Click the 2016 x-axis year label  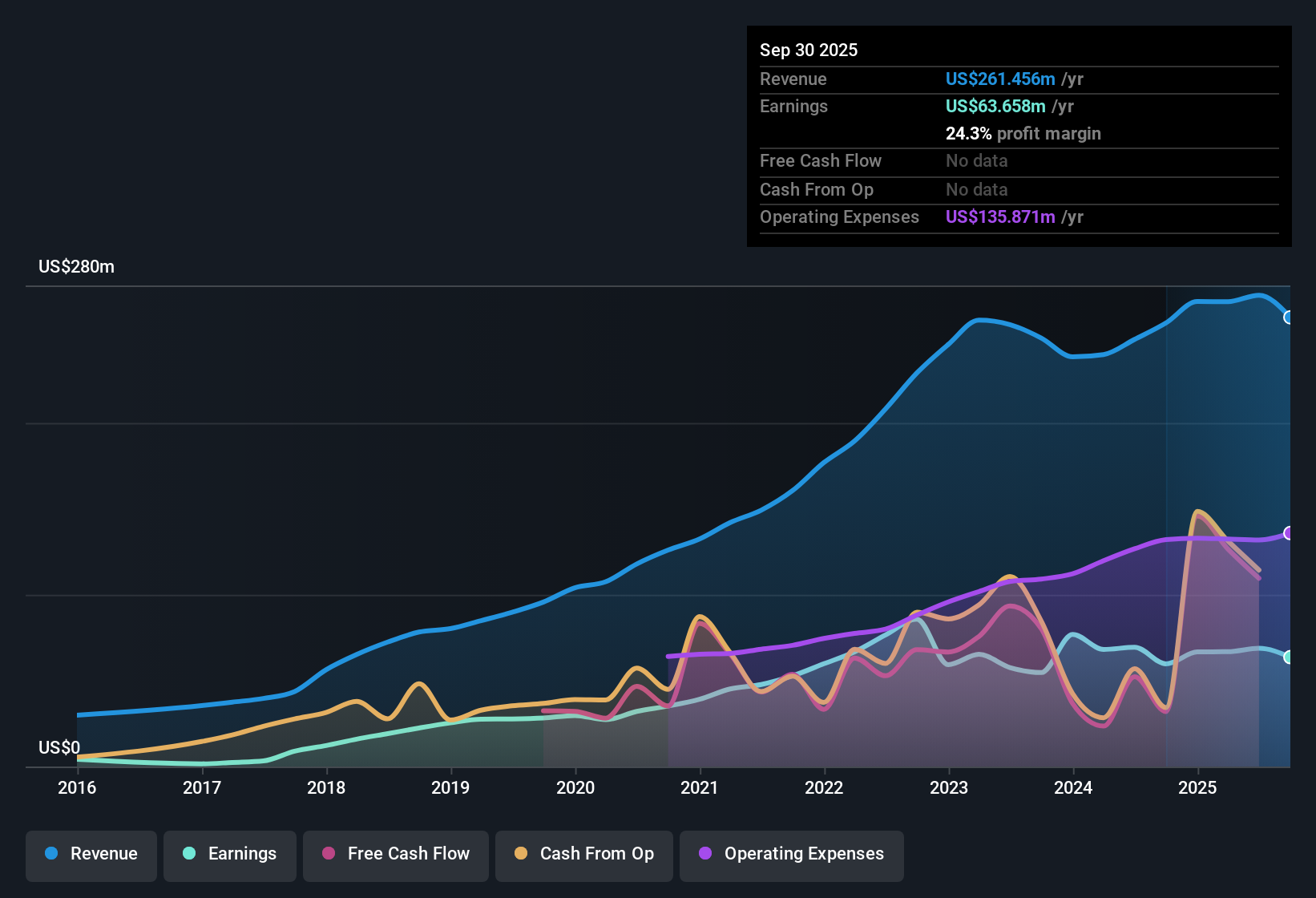click(x=77, y=787)
